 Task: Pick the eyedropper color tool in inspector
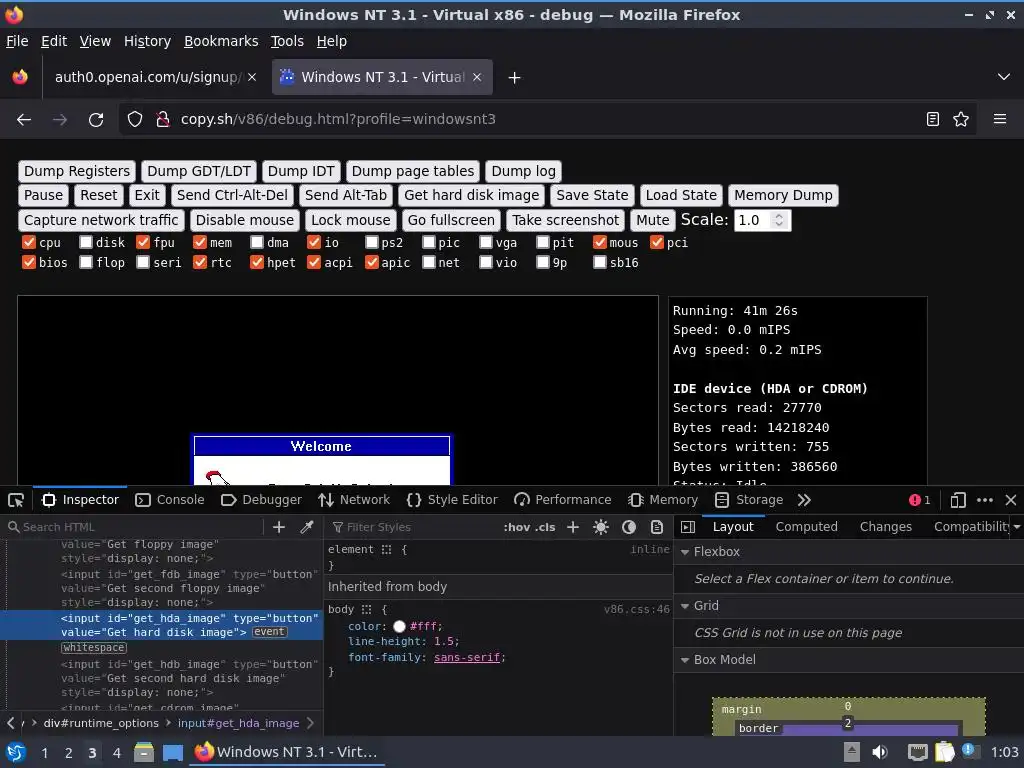click(306, 527)
